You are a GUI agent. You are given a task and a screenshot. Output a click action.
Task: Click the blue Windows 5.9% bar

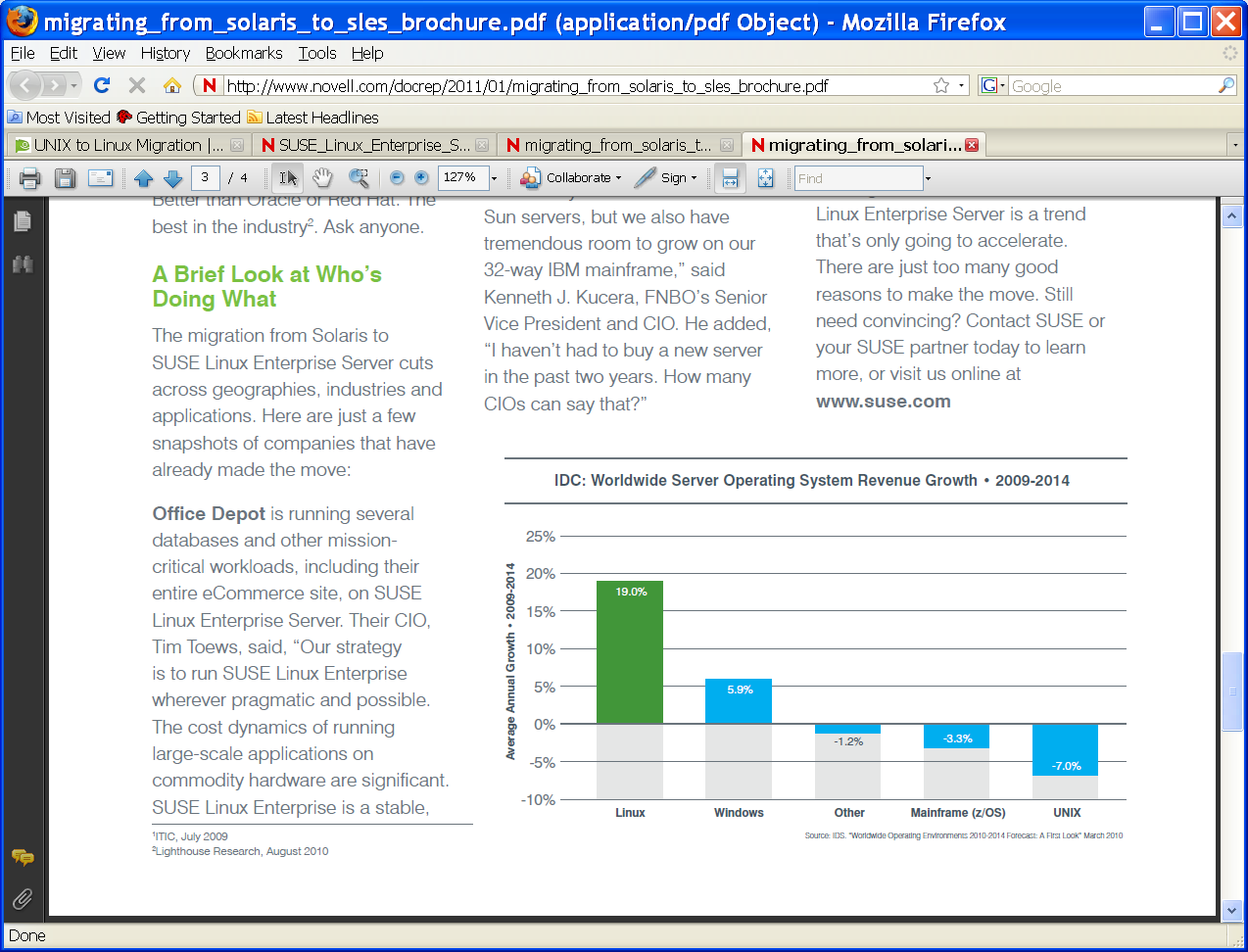coord(739,701)
